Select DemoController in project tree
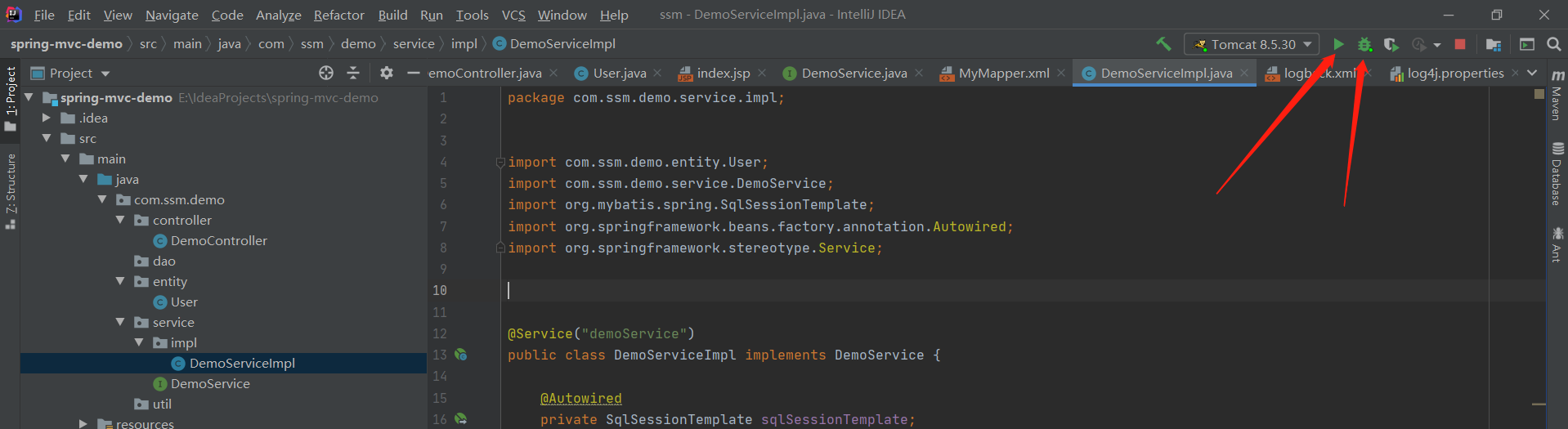Screen dimensions: 1568x429 [218, 240]
